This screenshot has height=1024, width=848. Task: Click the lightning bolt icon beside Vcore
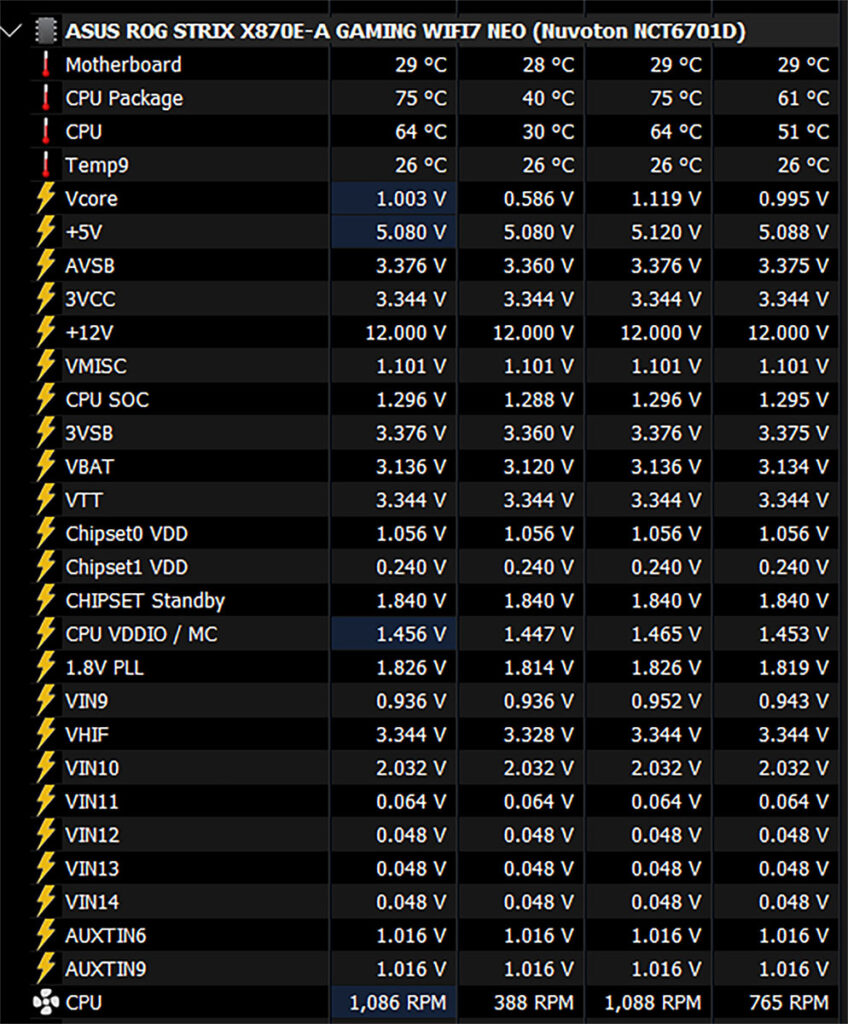coord(45,198)
